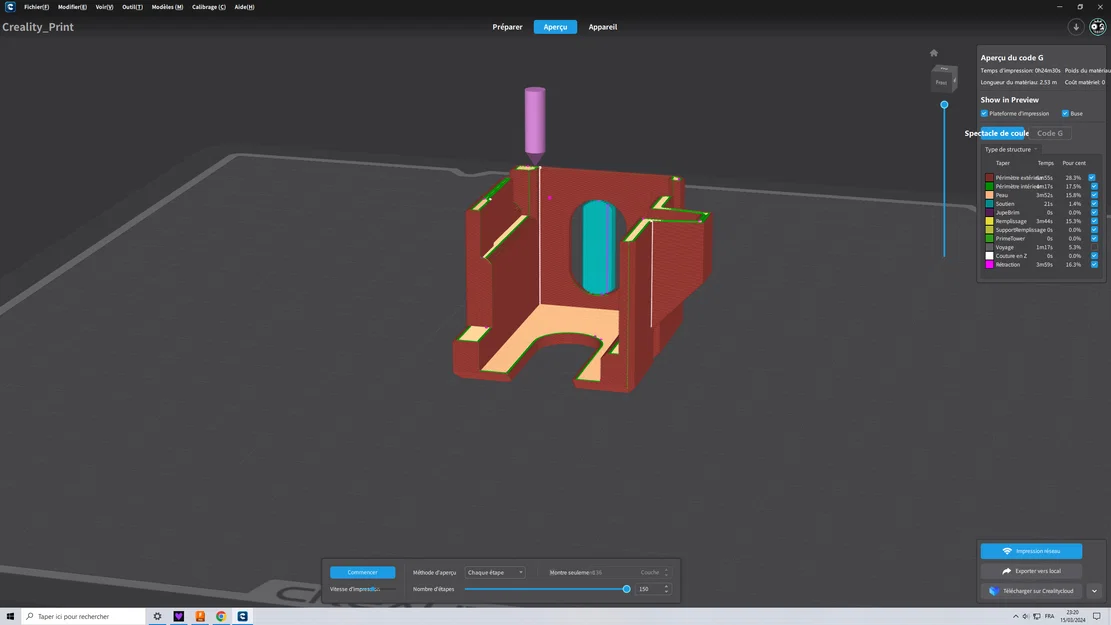Click the download arrow icon beside the avatar
The height and width of the screenshot is (625, 1111).
(1076, 26)
